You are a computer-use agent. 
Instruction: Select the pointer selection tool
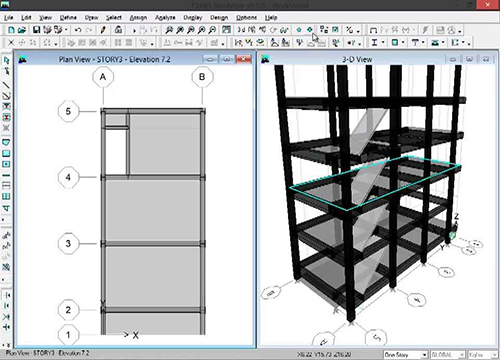click(6, 60)
